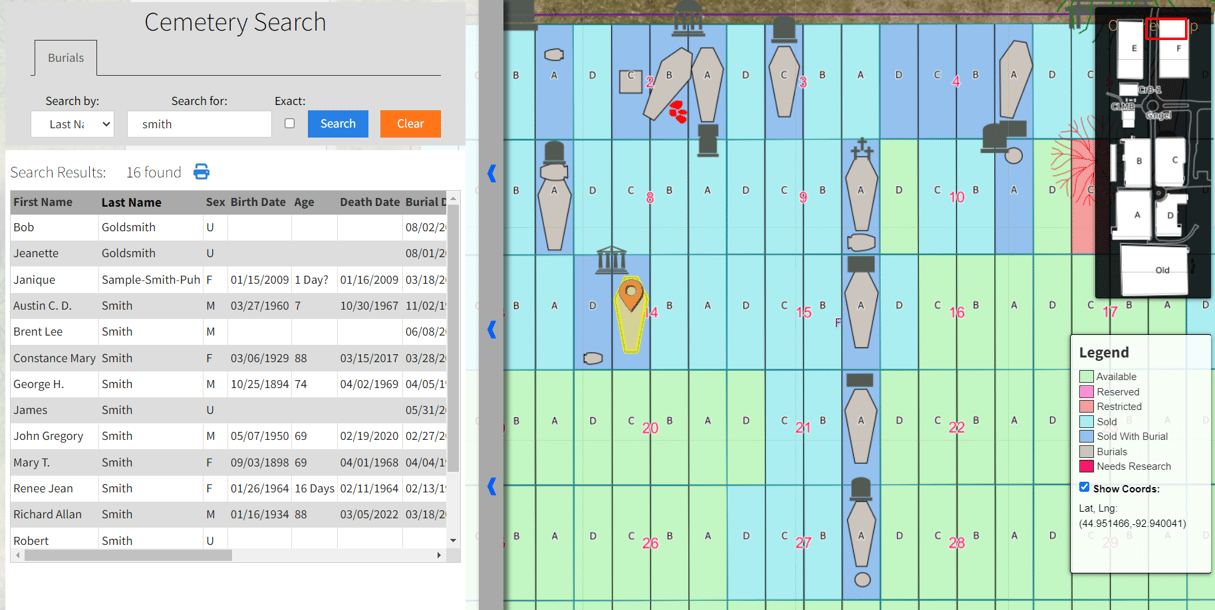Click the red flowers icon near plot 2
Viewport: 1215px width, 610px height.
coord(678,111)
